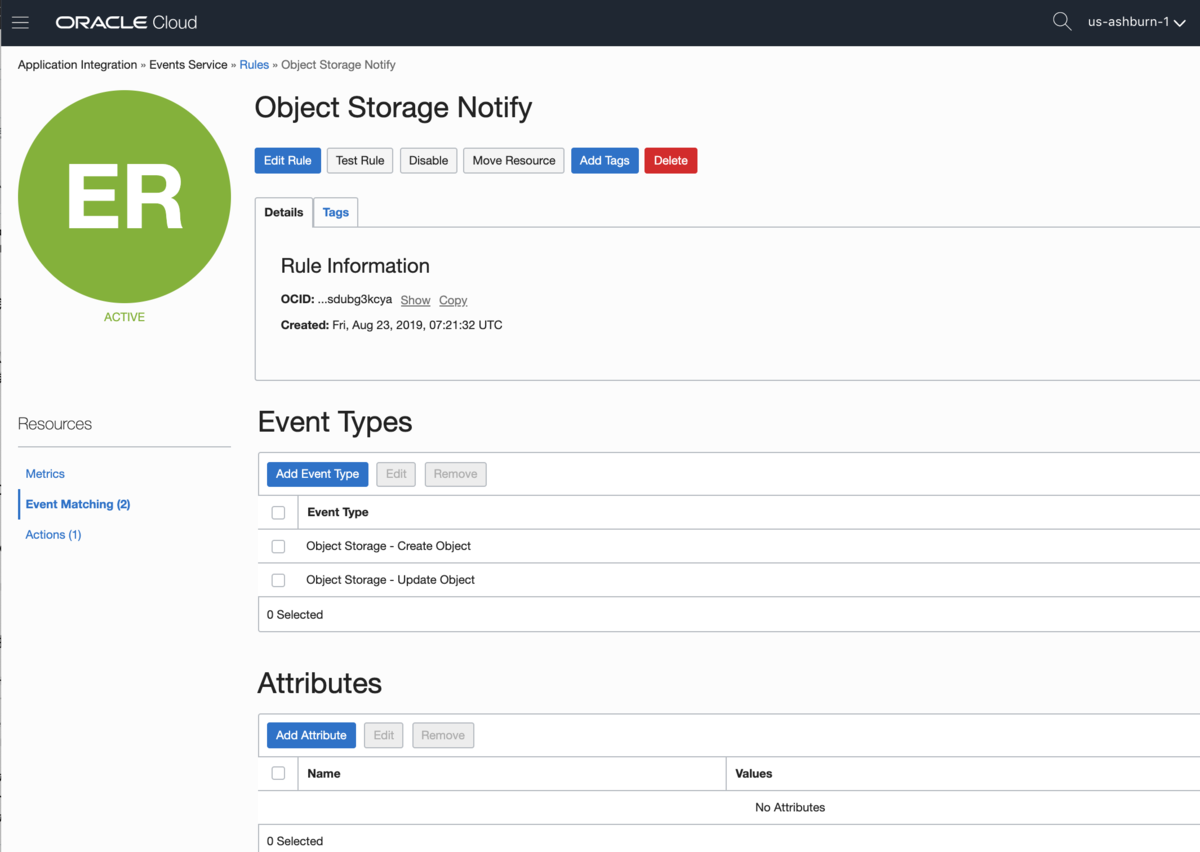
Task: Switch to the Tags tab
Action: (336, 212)
